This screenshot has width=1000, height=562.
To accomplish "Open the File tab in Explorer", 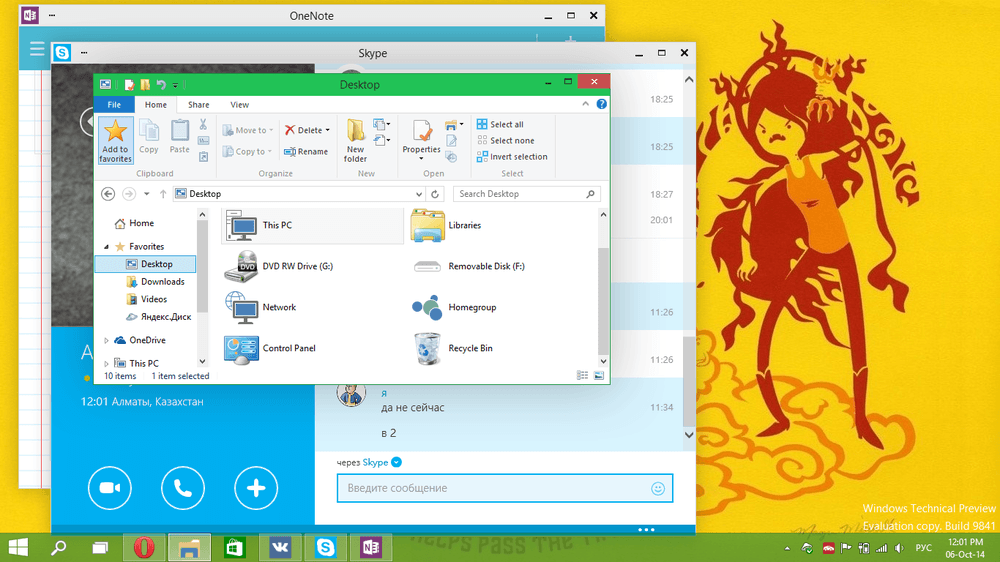I will [x=114, y=105].
